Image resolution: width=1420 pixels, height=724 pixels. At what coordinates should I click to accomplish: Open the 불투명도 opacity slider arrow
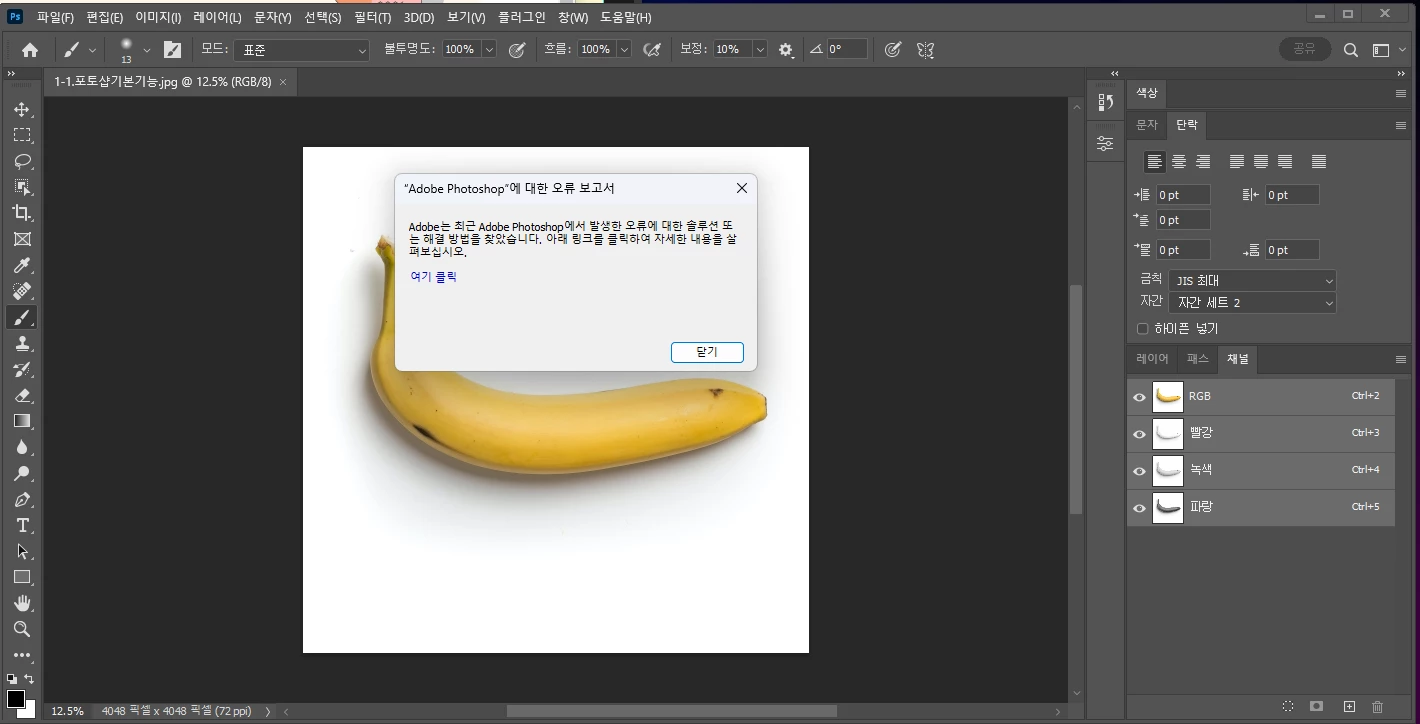click(x=489, y=49)
